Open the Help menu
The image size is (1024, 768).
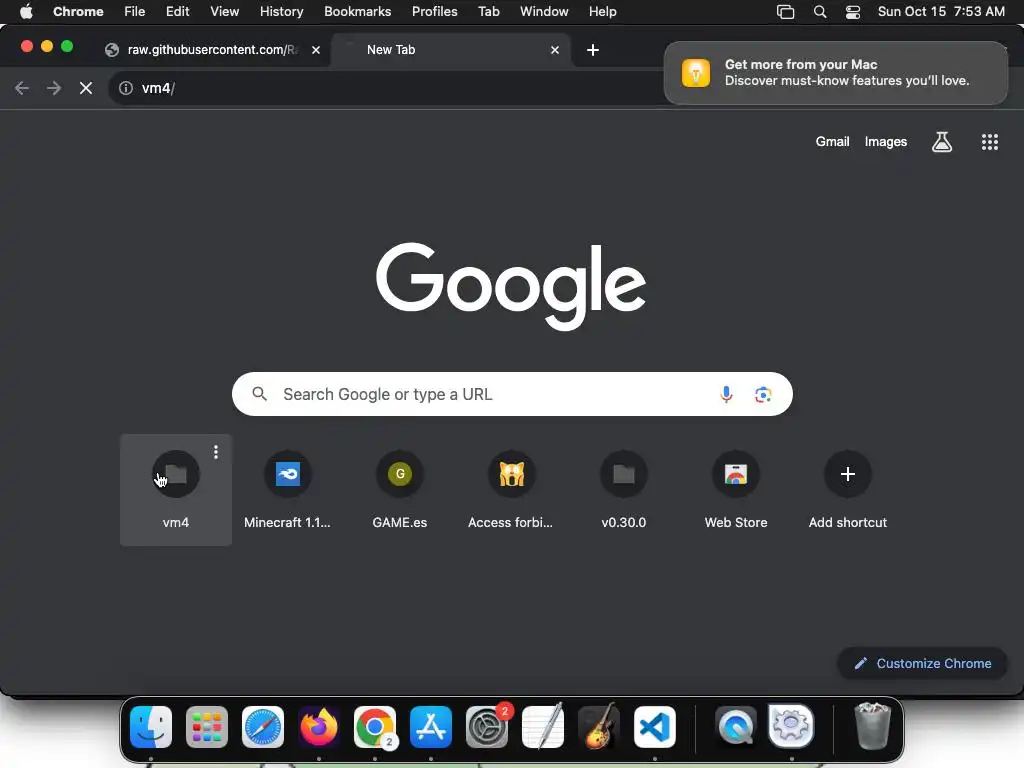pyautogui.click(x=602, y=12)
